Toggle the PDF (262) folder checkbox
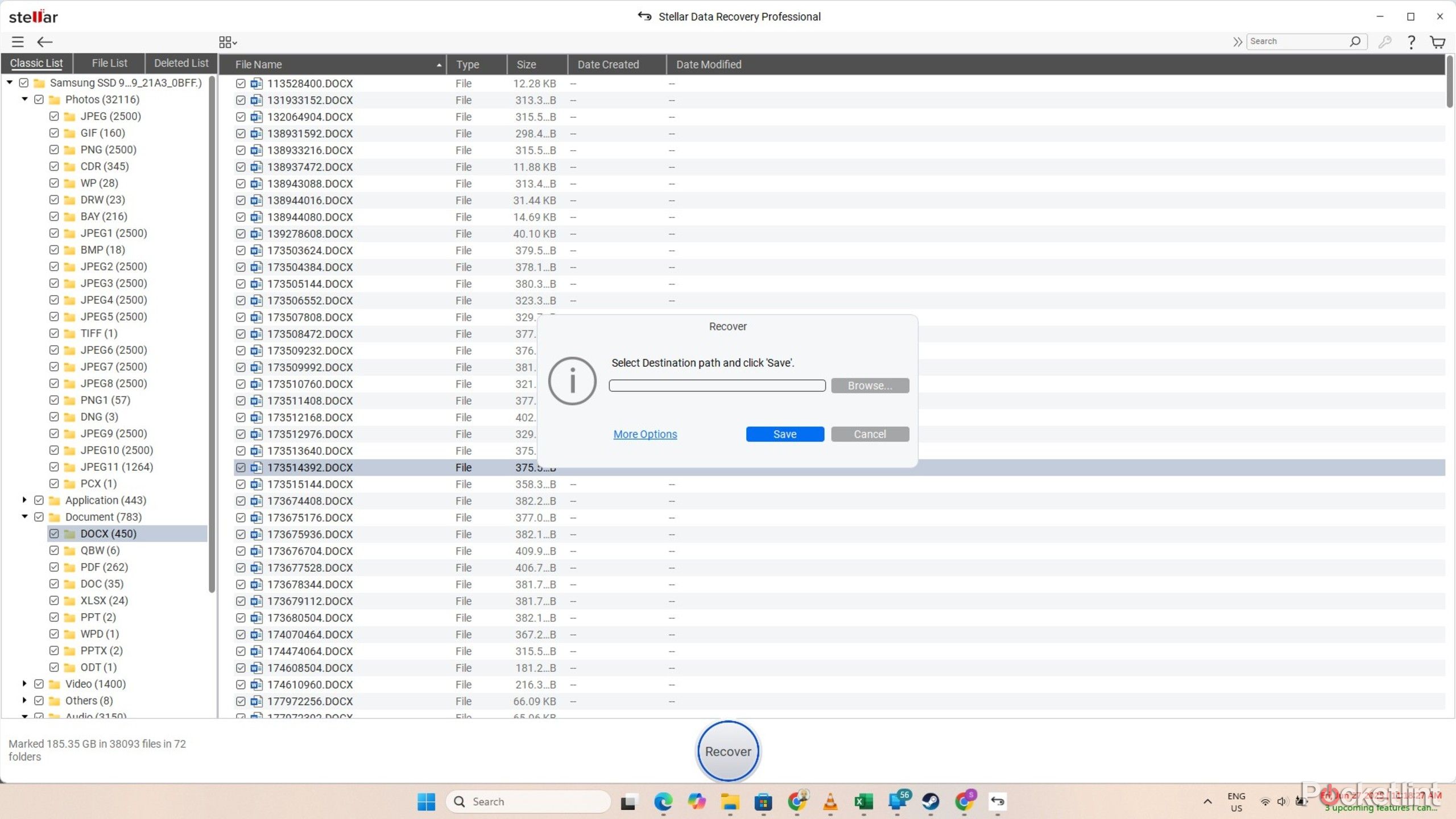The width and height of the screenshot is (1456, 819). [x=54, y=567]
